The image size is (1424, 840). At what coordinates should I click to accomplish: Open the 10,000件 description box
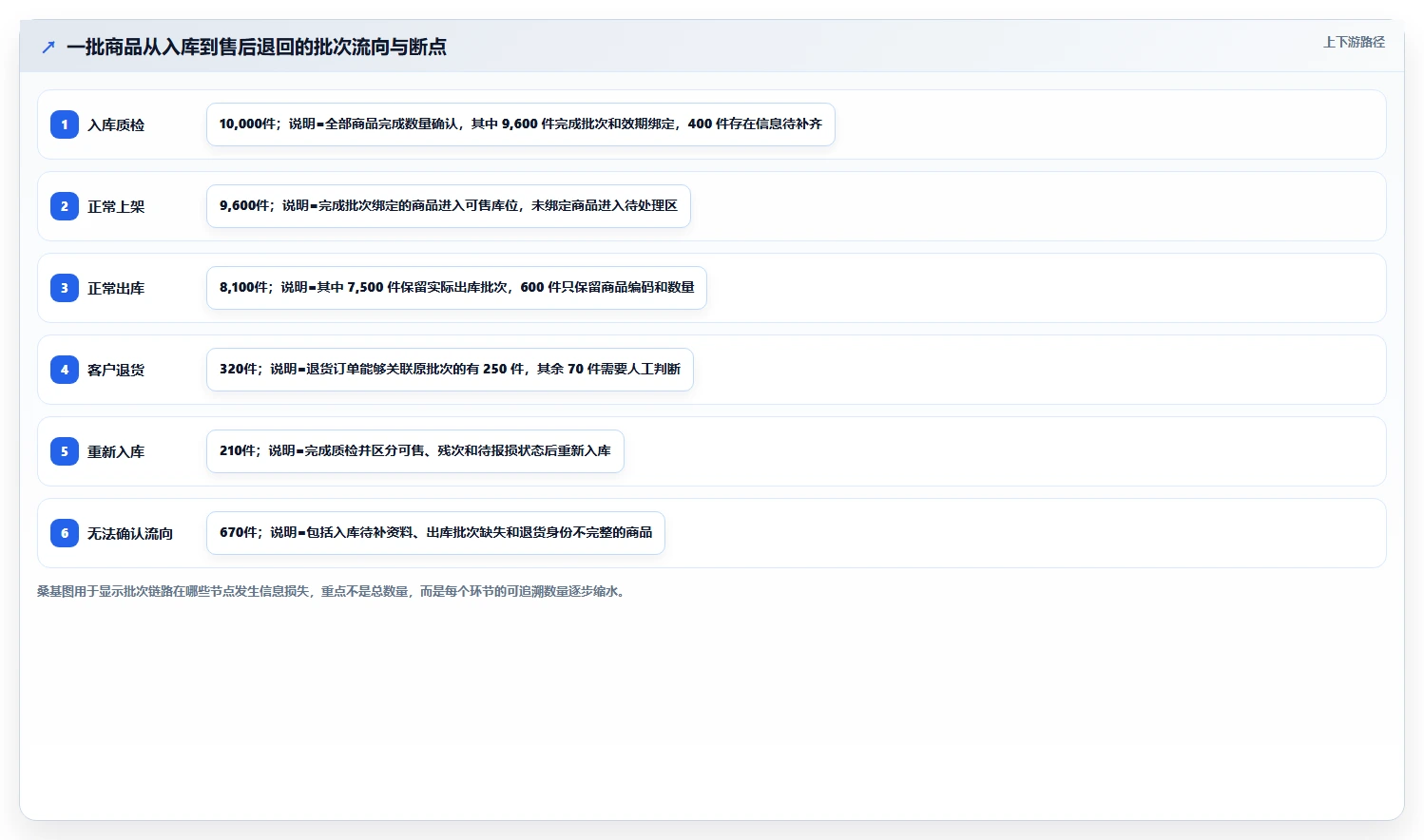pos(521,124)
